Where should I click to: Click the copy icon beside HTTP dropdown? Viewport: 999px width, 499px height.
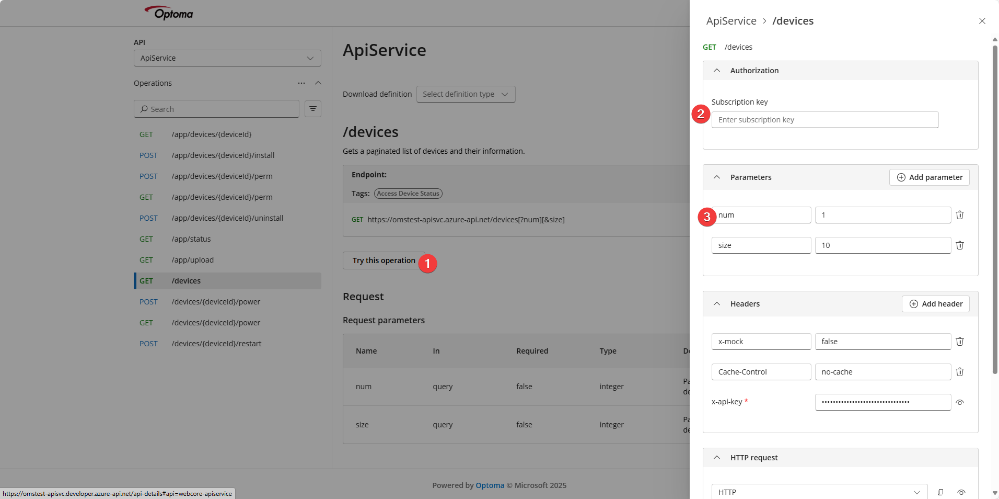click(x=941, y=492)
